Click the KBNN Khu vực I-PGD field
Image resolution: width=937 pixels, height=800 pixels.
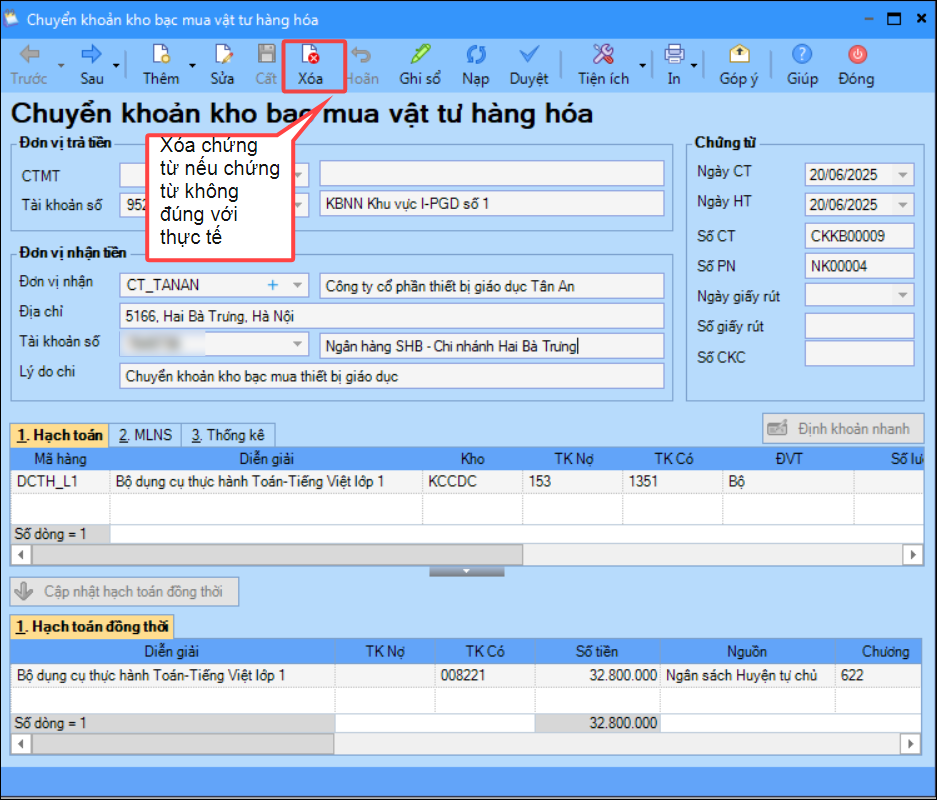pyautogui.click(x=491, y=204)
